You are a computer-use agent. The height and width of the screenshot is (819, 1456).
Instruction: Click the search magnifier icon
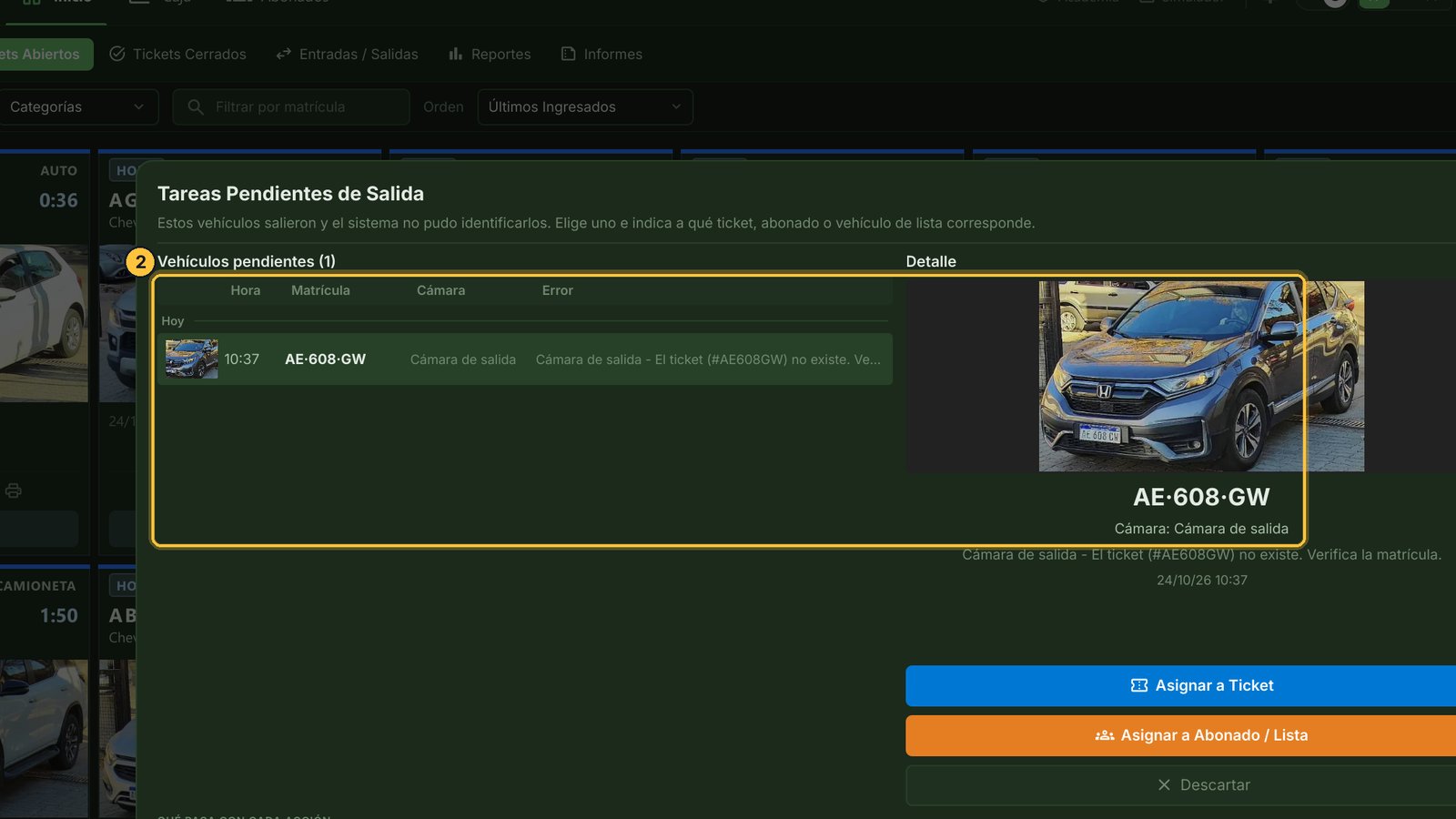click(195, 106)
